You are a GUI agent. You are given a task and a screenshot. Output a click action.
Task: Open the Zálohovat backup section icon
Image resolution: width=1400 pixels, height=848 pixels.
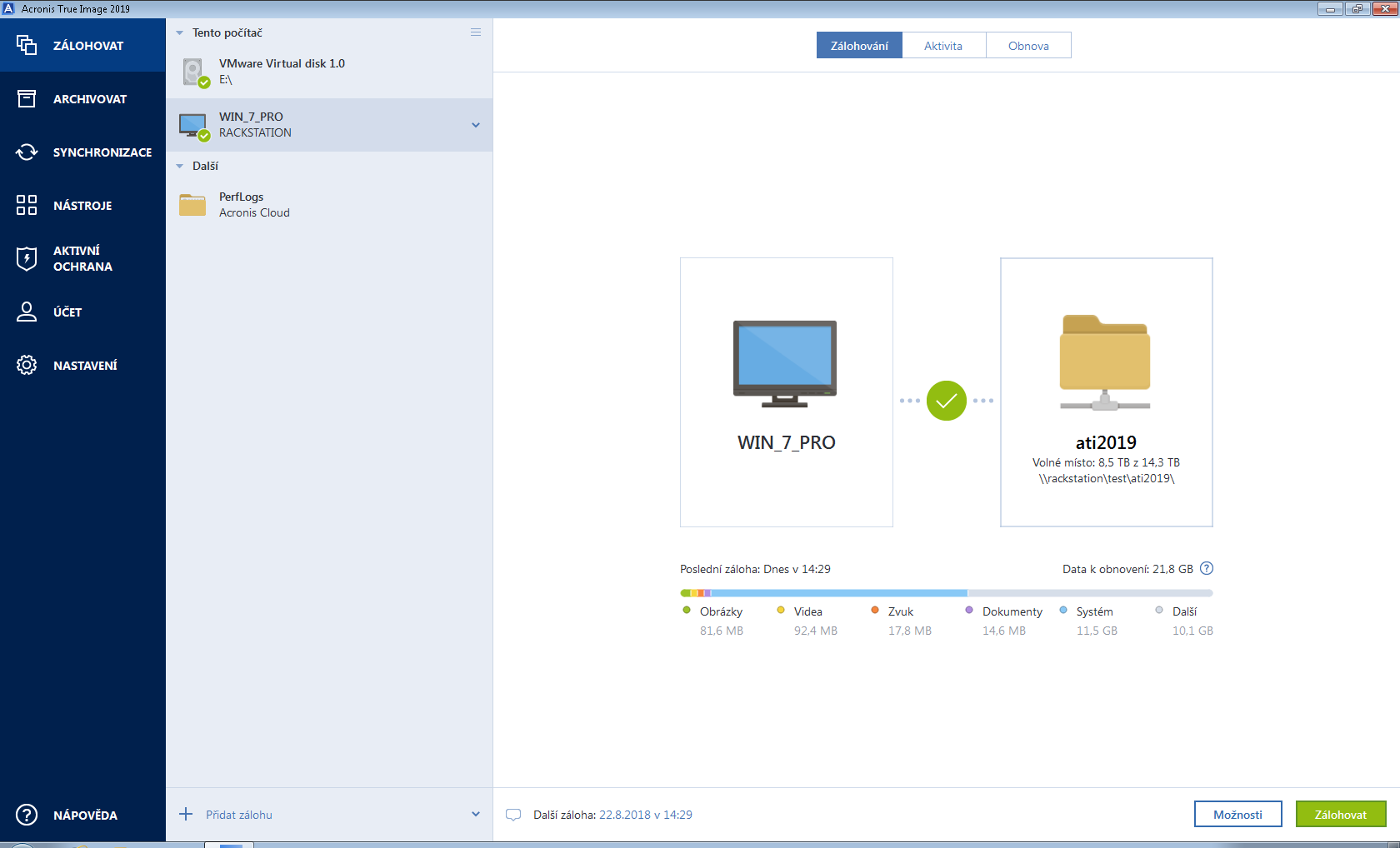coord(27,45)
